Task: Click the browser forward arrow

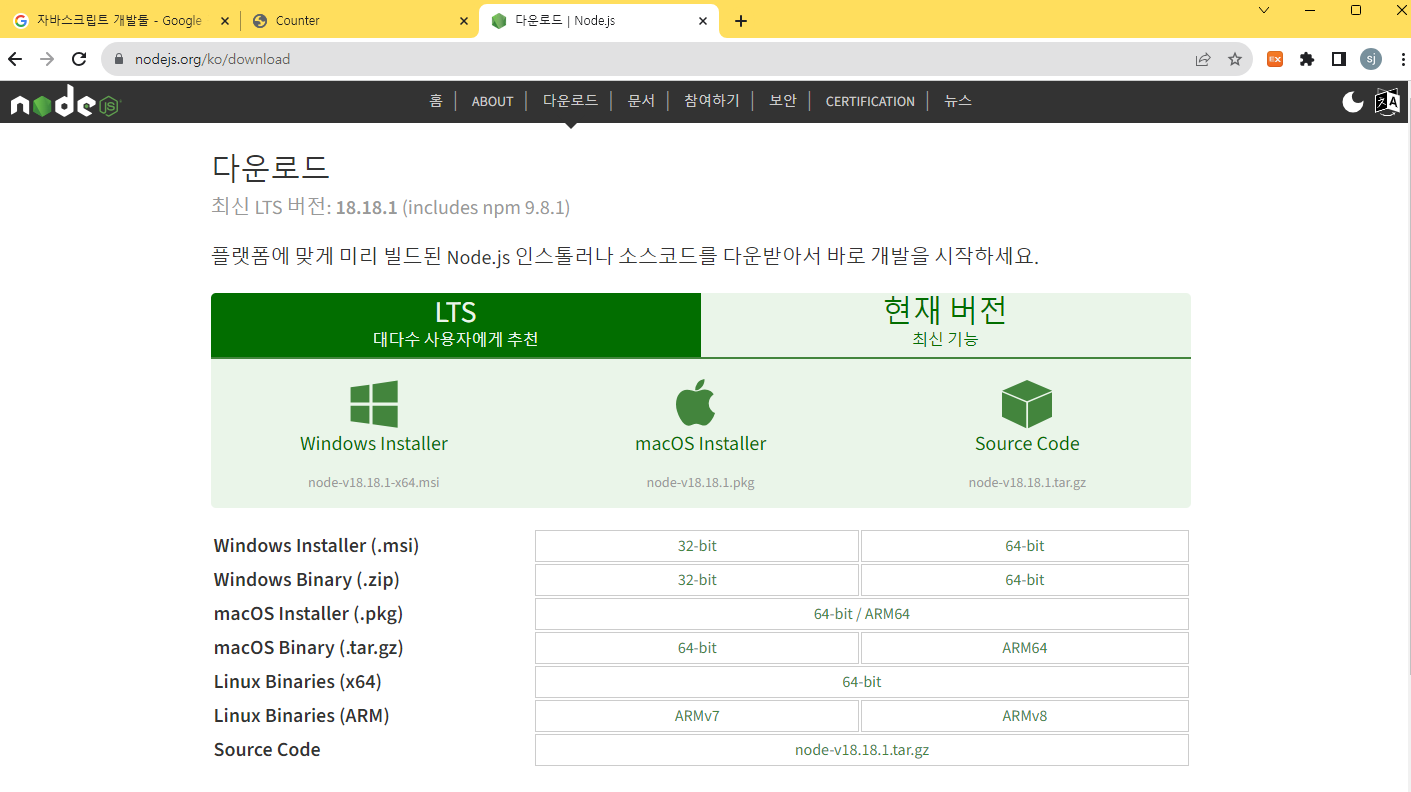Action: point(47,59)
